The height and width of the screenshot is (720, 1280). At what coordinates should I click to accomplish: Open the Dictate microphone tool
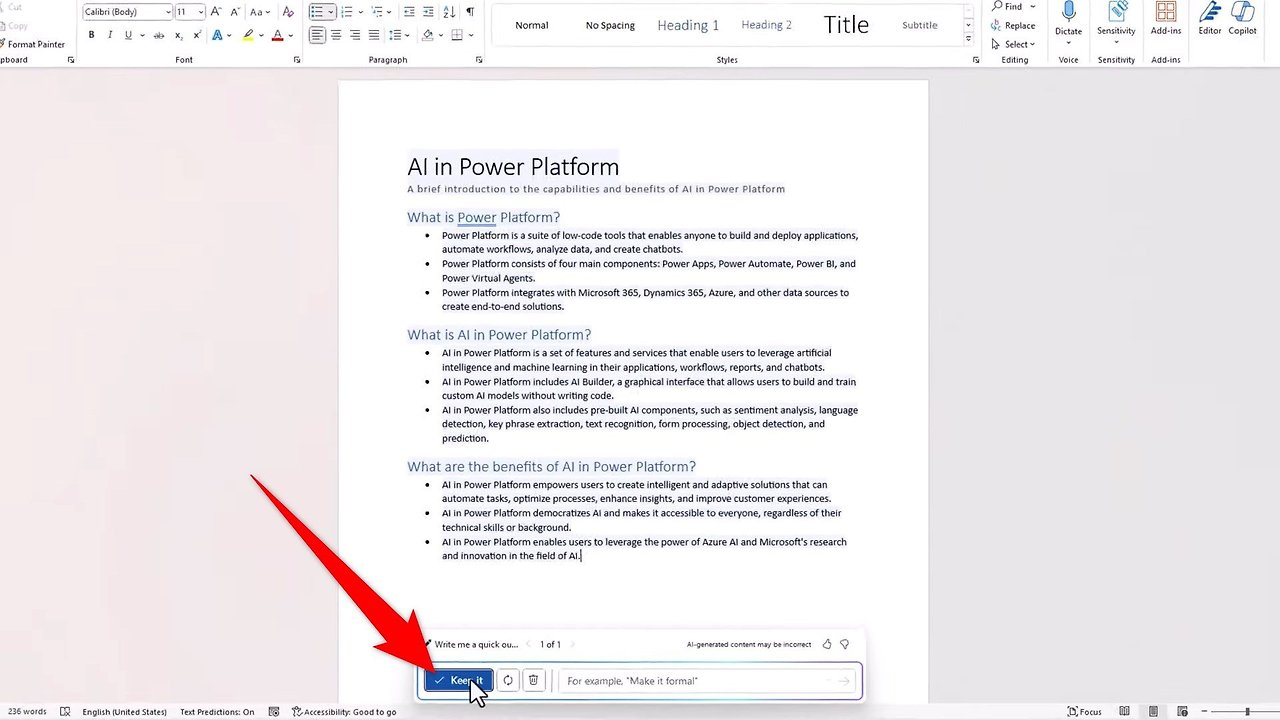[1068, 20]
